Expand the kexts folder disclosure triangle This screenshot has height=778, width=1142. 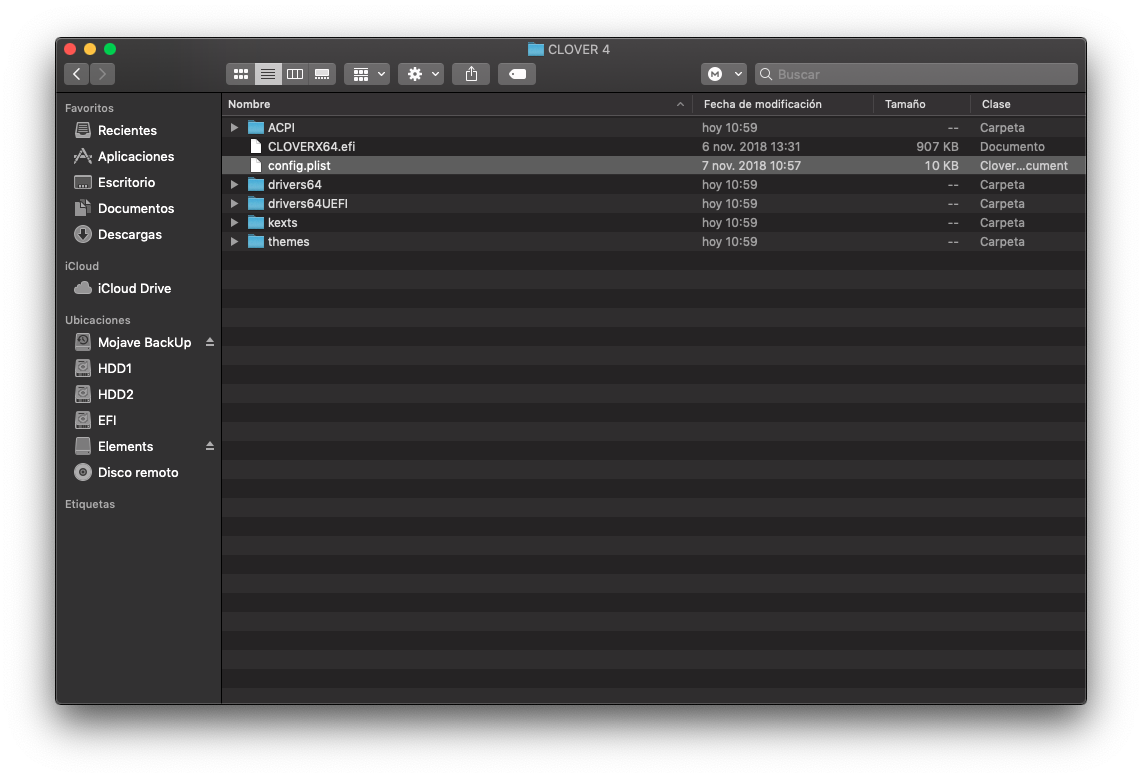(x=234, y=223)
